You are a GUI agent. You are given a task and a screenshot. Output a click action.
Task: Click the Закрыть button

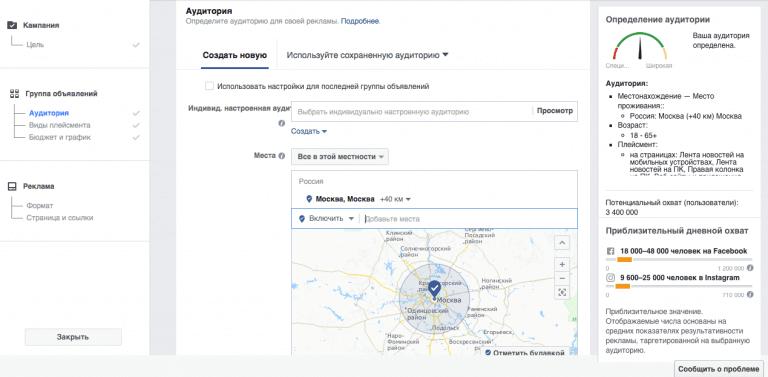click(x=73, y=337)
